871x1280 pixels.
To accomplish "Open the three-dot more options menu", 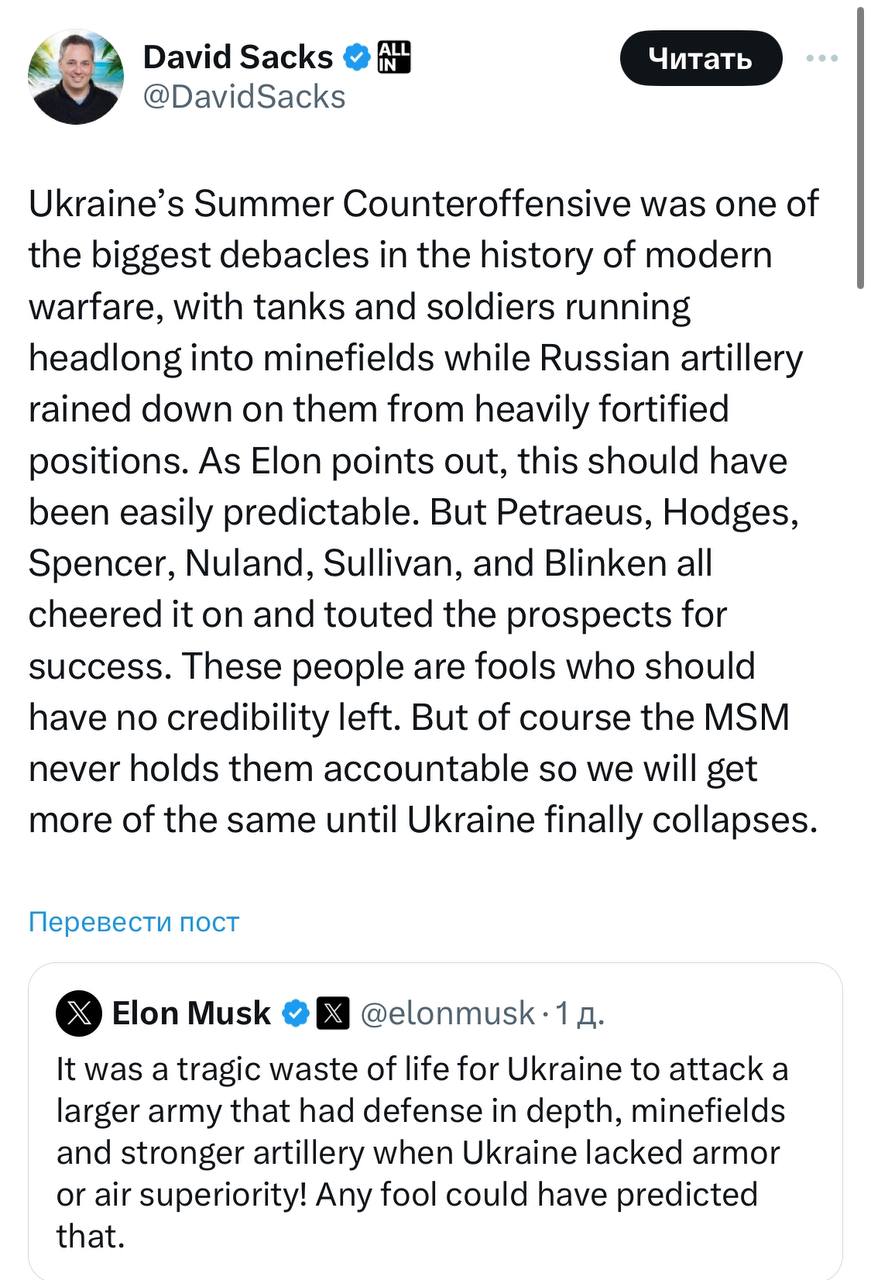I will [x=822, y=58].
